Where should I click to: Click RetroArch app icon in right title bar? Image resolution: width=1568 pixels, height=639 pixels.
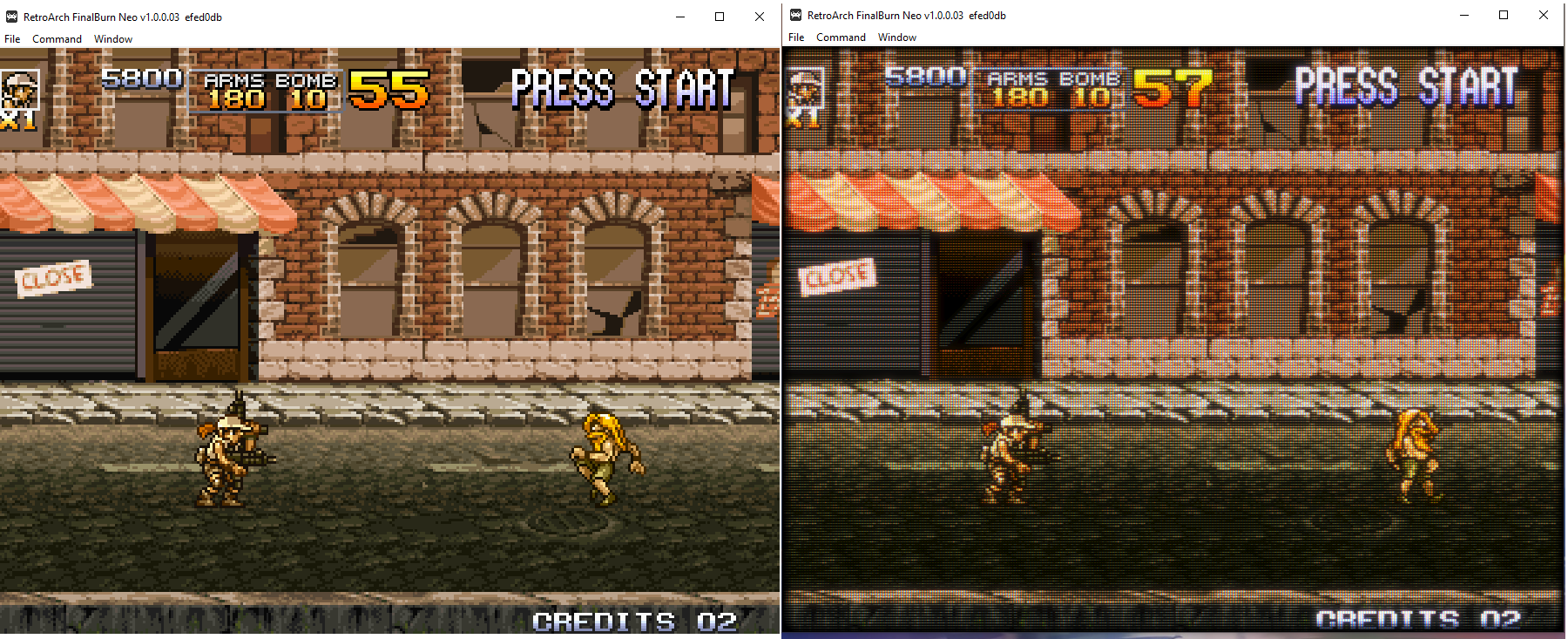[x=795, y=15]
